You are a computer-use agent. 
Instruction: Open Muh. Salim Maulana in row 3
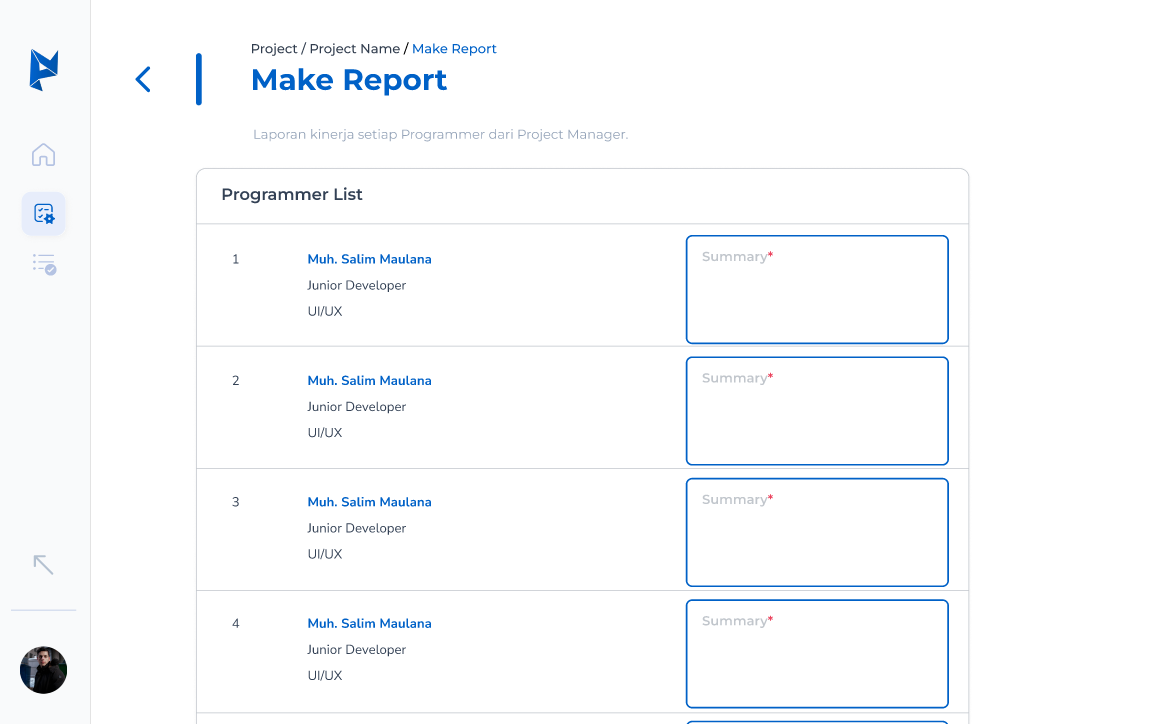(369, 502)
